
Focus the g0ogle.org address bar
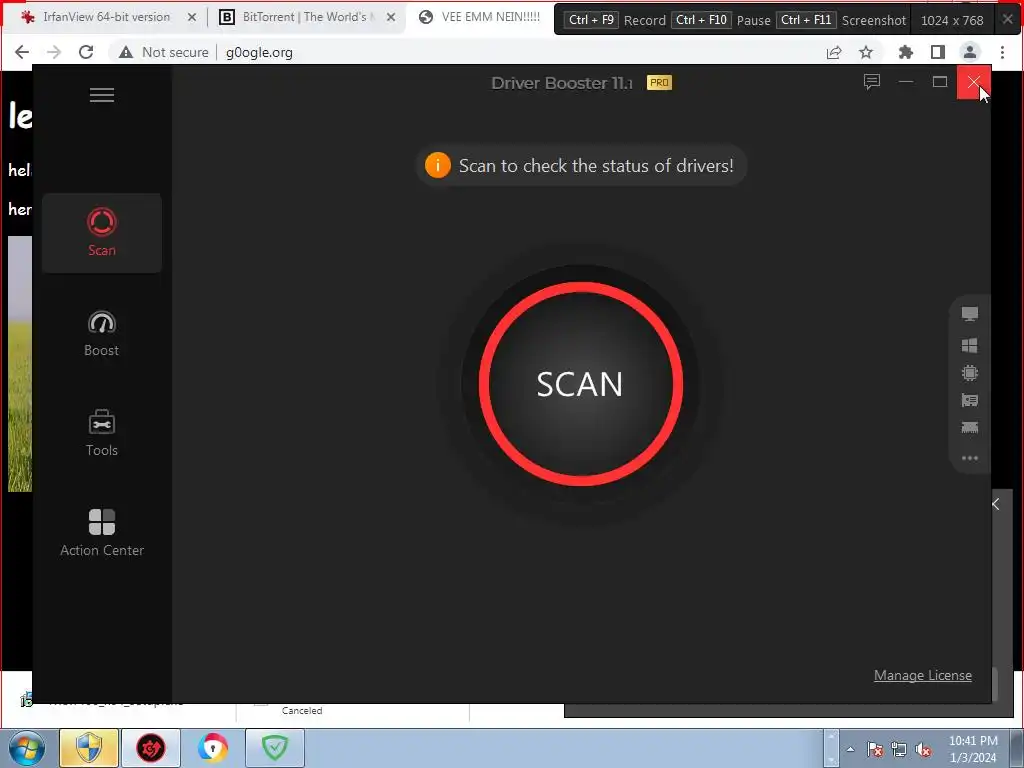(x=259, y=52)
